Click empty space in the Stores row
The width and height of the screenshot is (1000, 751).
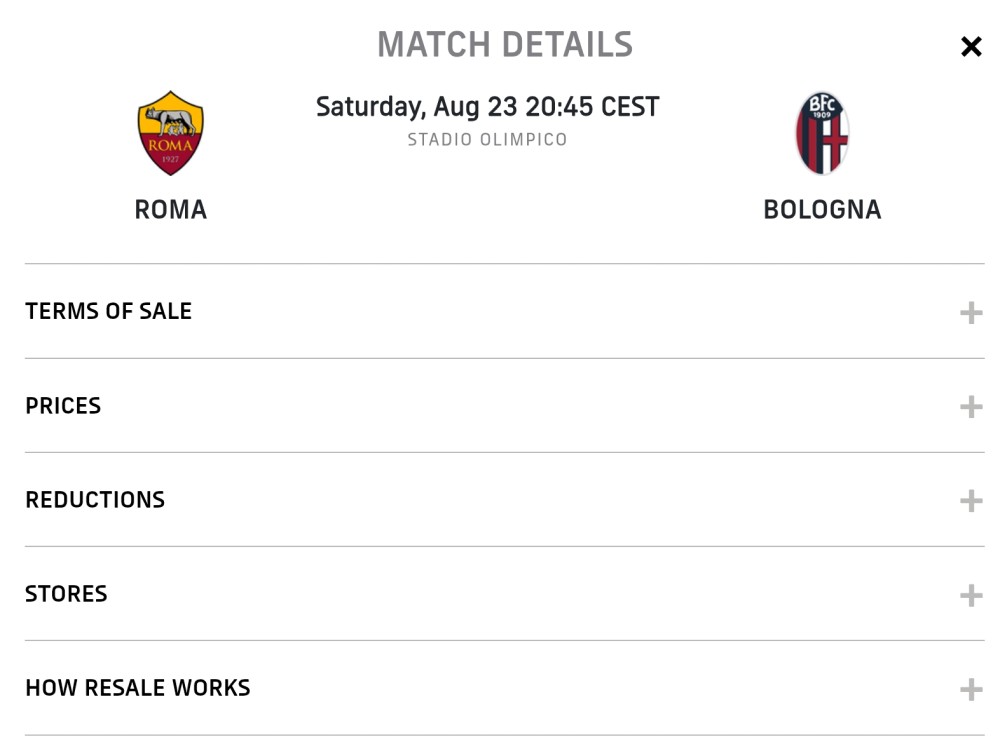click(x=510, y=594)
